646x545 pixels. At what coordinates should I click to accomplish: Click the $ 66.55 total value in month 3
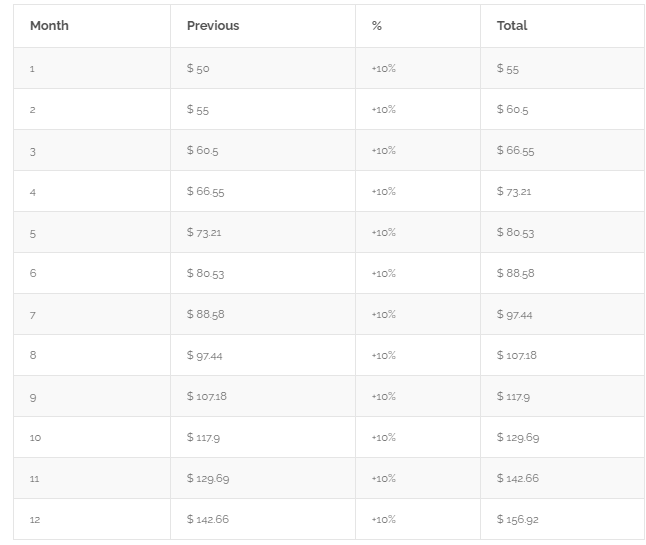pyautogui.click(x=515, y=151)
